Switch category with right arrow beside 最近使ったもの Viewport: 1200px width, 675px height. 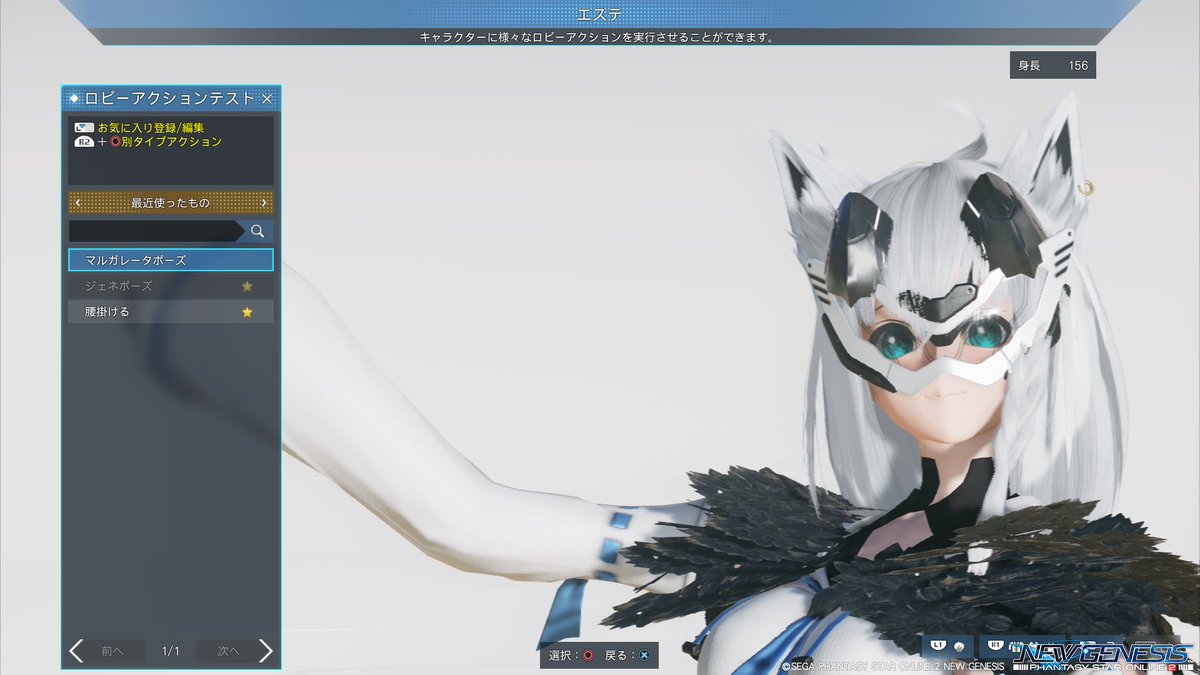pos(264,203)
